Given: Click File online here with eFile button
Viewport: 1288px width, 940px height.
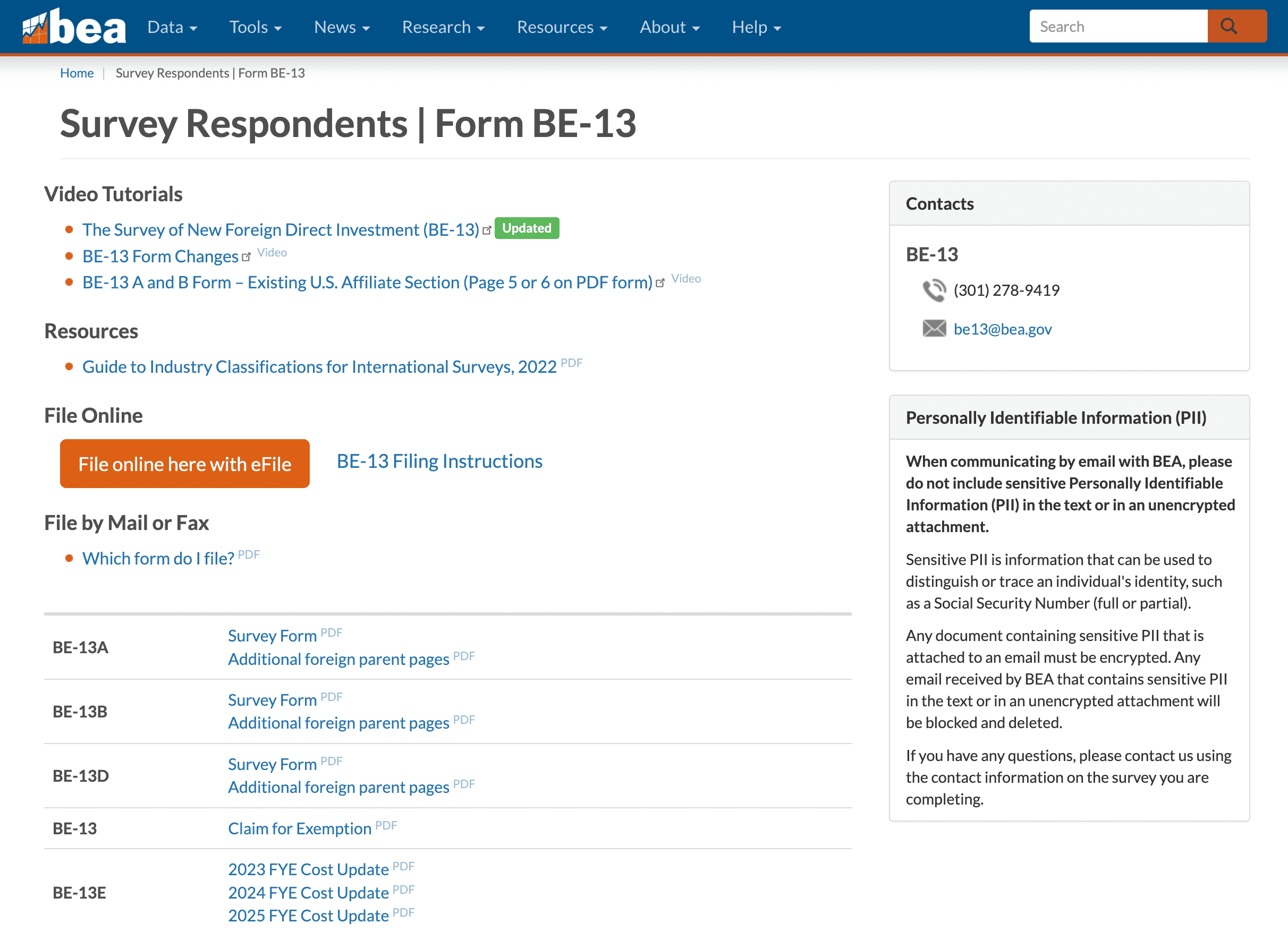Looking at the screenshot, I should 184,464.
